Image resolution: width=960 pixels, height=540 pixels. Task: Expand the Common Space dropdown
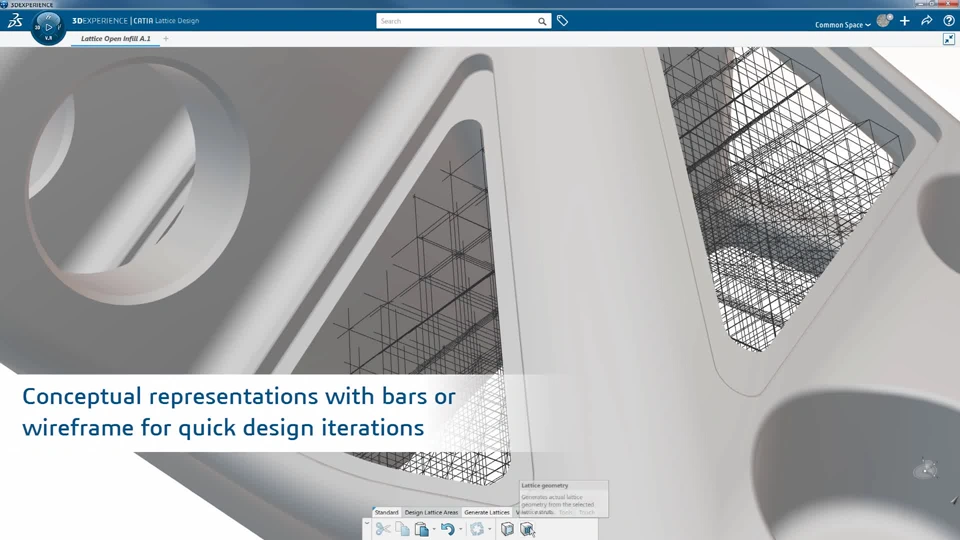tap(842, 24)
